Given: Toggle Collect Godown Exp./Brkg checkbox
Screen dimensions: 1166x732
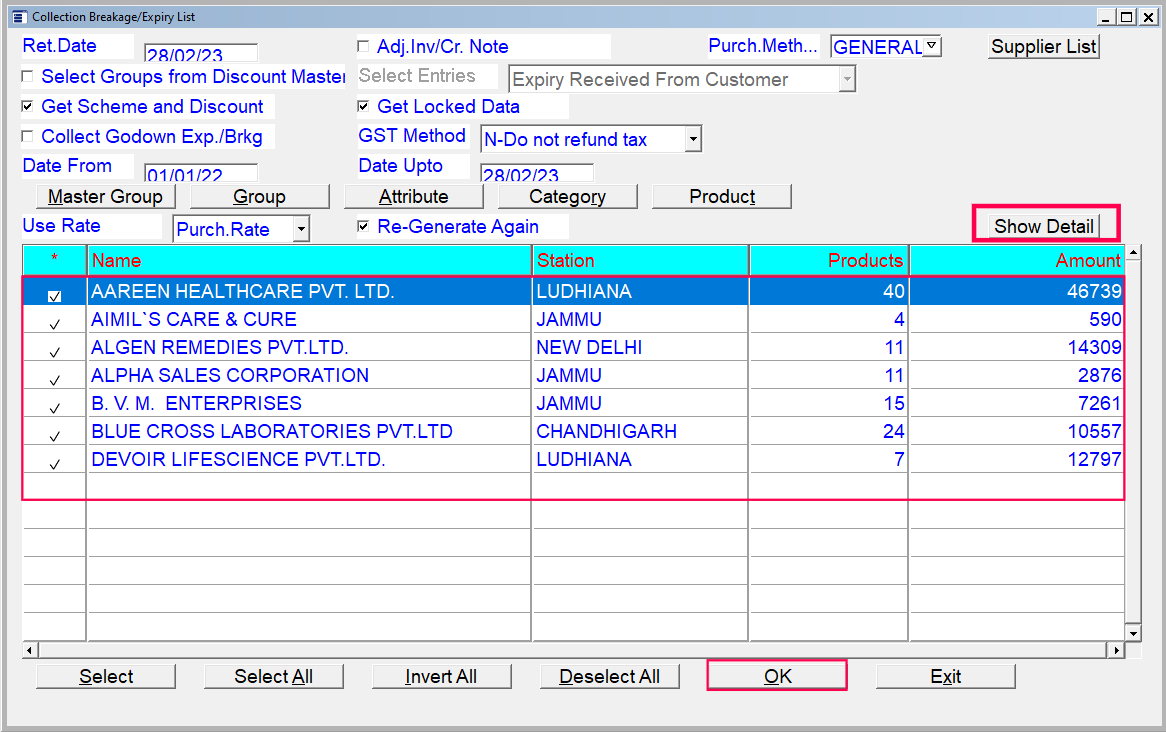Looking at the screenshot, I should pyautogui.click(x=28, y=137).
